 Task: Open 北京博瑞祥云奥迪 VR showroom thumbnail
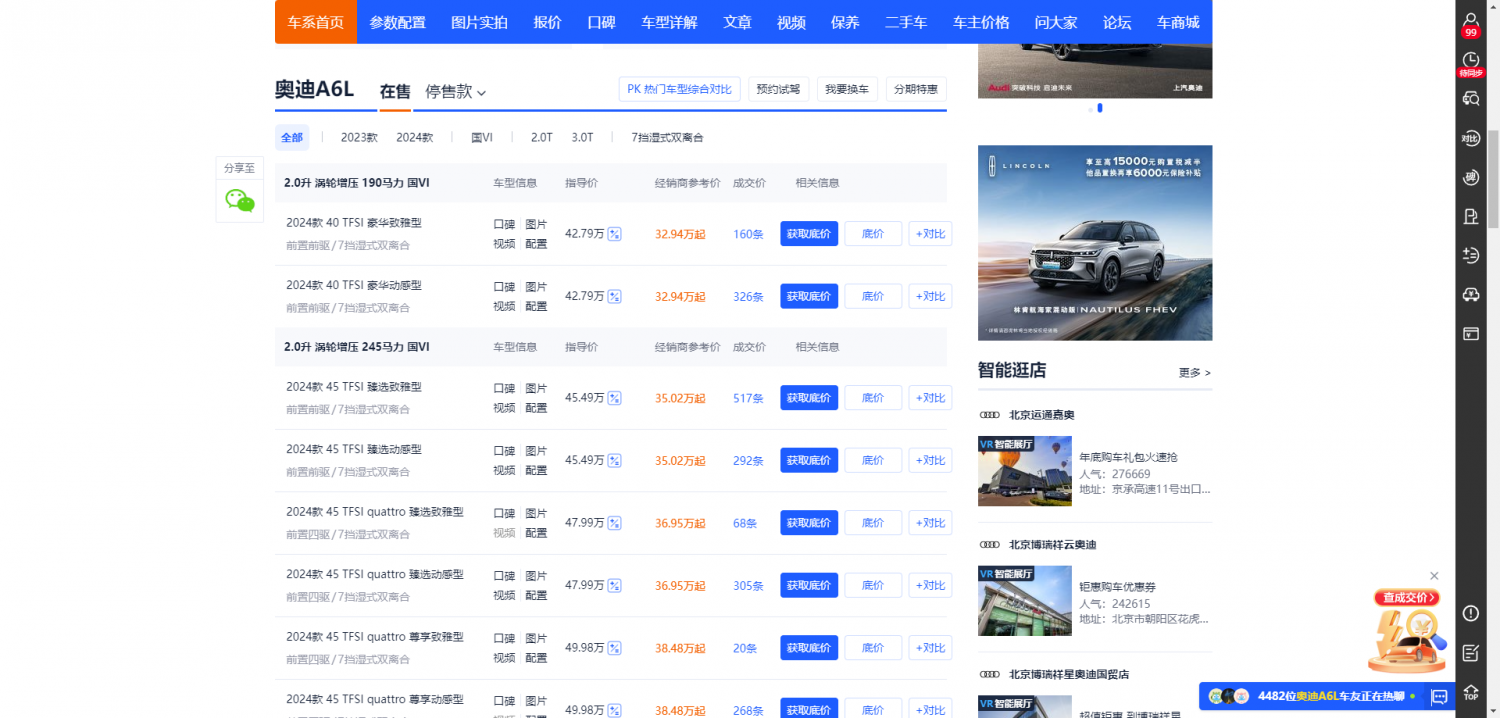pos(1025,601)
